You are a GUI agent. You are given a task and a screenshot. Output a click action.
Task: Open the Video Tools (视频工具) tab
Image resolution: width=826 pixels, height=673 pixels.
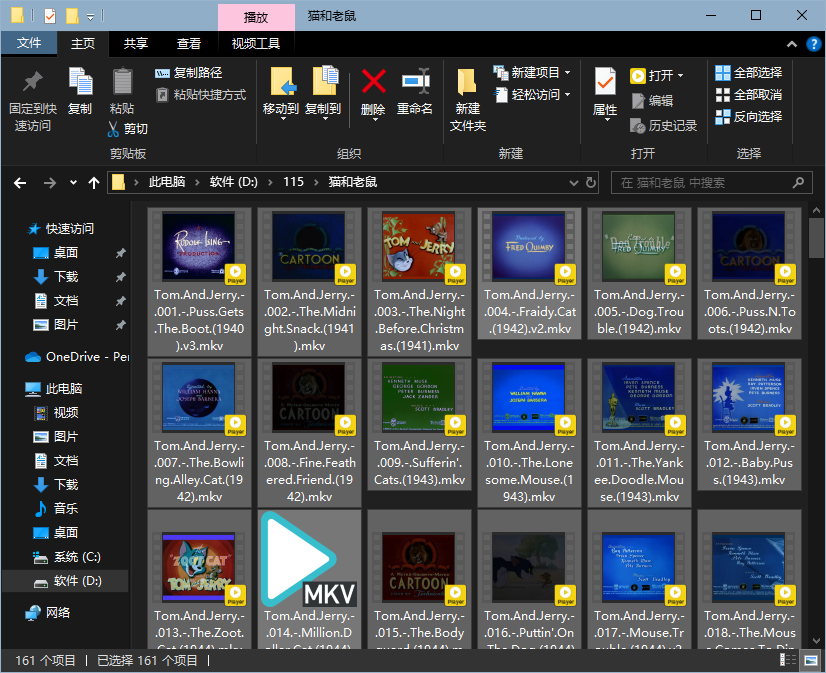click(256, 44)
